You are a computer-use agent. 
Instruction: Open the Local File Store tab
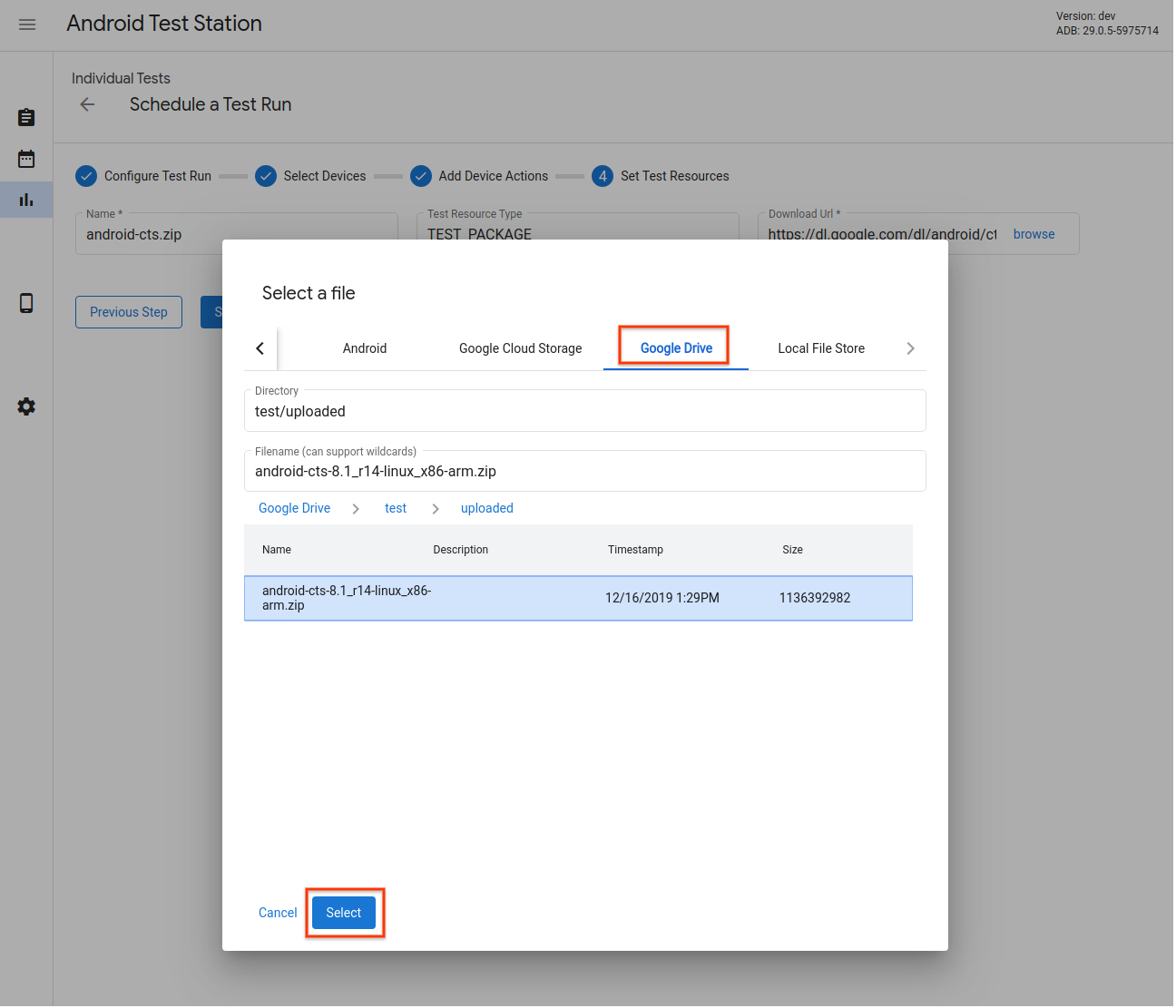pos(820,347)
